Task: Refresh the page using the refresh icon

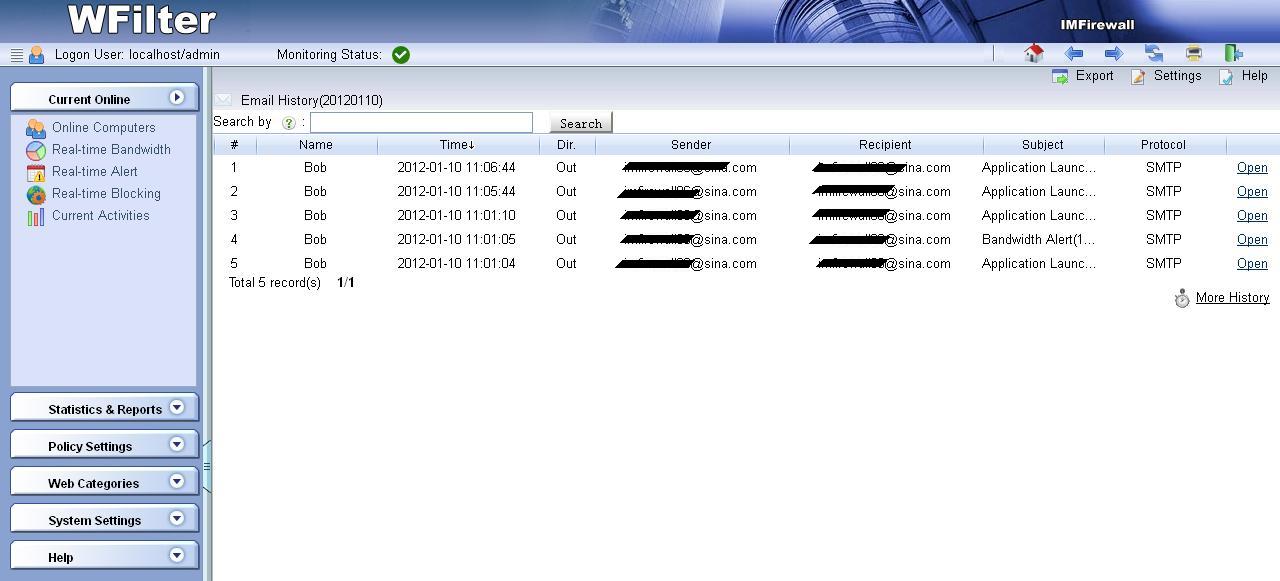Action: pyautogui.click(x=1154, y=54)
